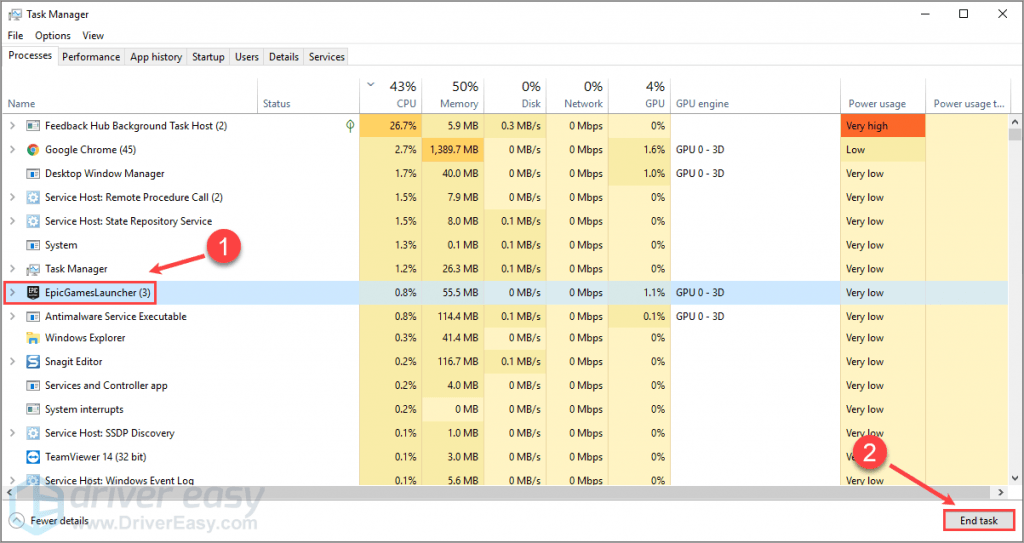Switch to the Startup tab
This screenshot has width=1024, height=543.
[208, 57]
